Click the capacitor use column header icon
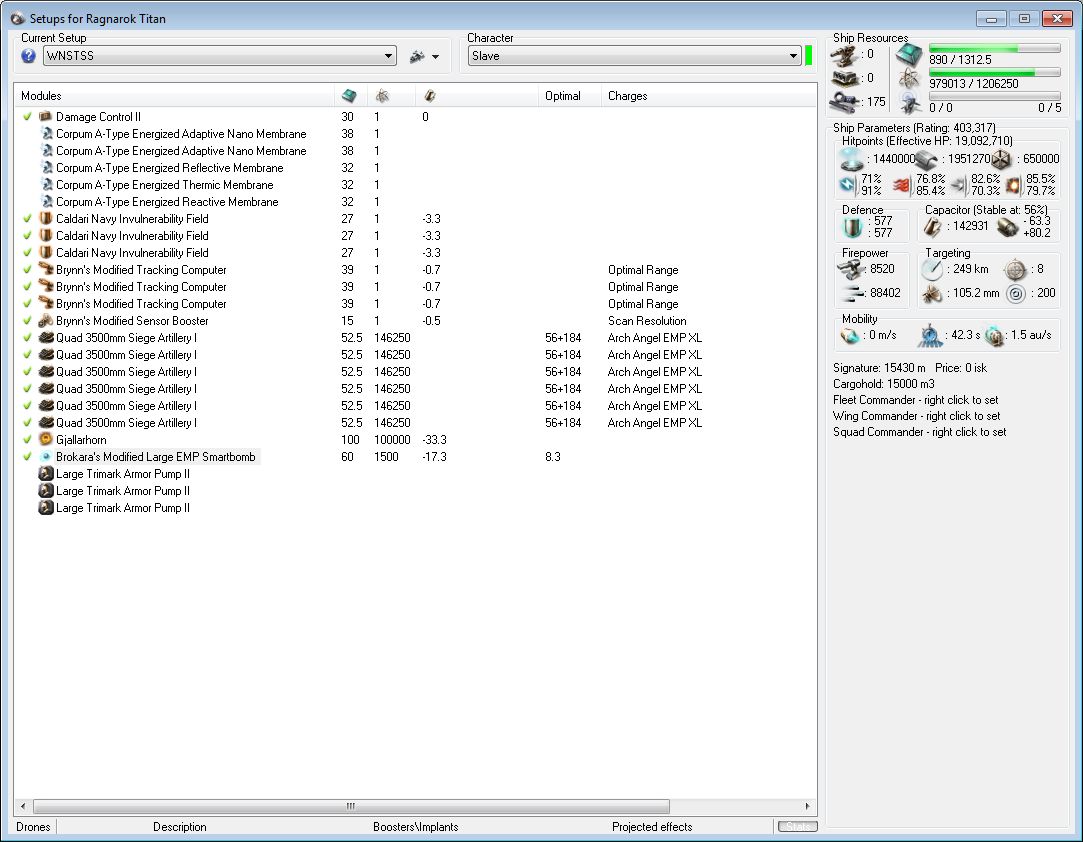Viewport: 1083px width, 842px height. click(x=430, y=96)
